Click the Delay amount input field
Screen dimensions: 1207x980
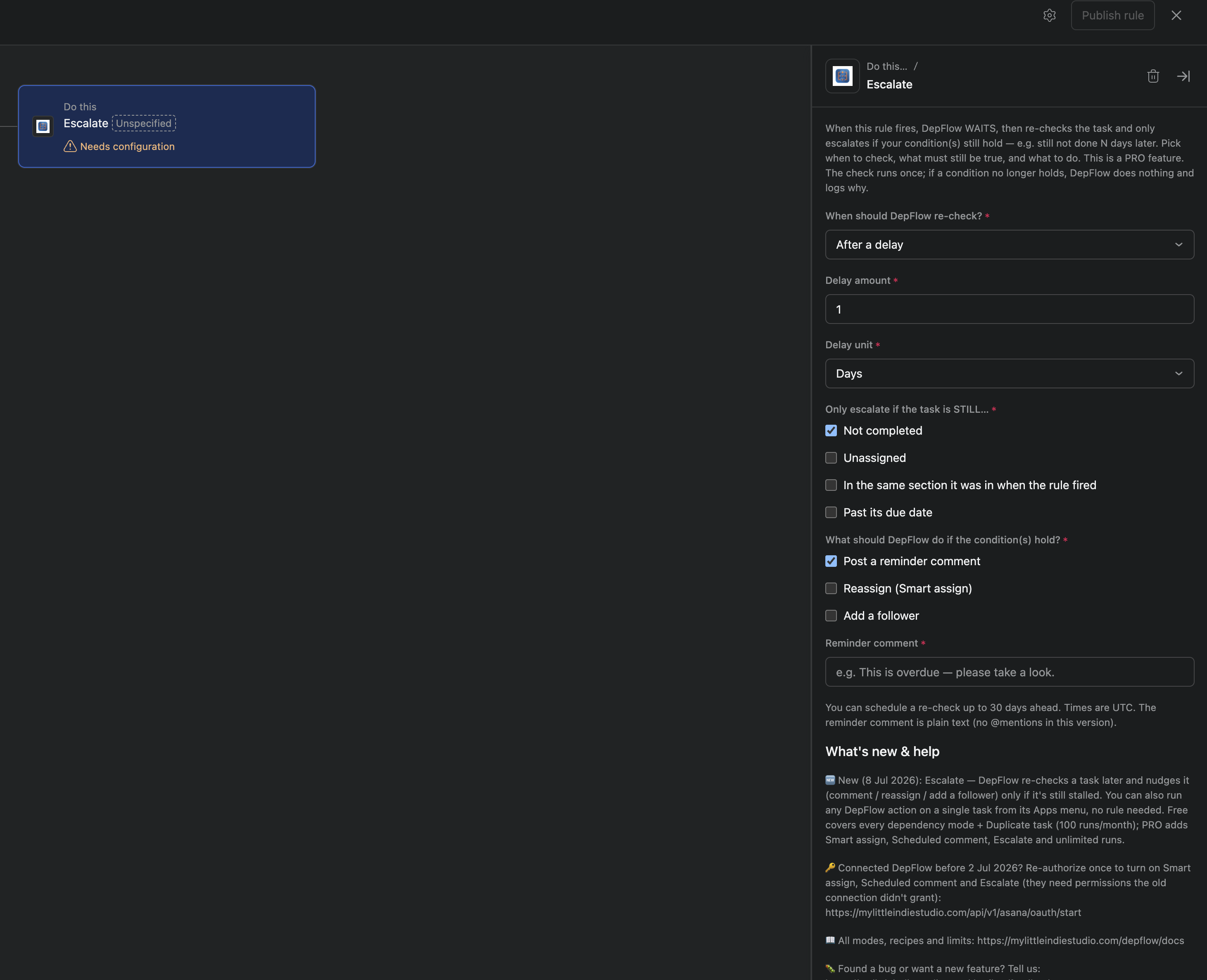coord(1009,309)
